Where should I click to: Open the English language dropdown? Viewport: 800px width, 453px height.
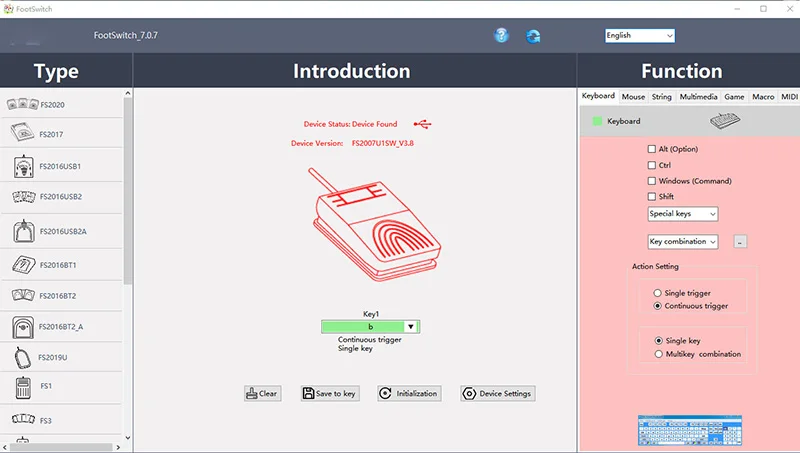pos(640,35)
